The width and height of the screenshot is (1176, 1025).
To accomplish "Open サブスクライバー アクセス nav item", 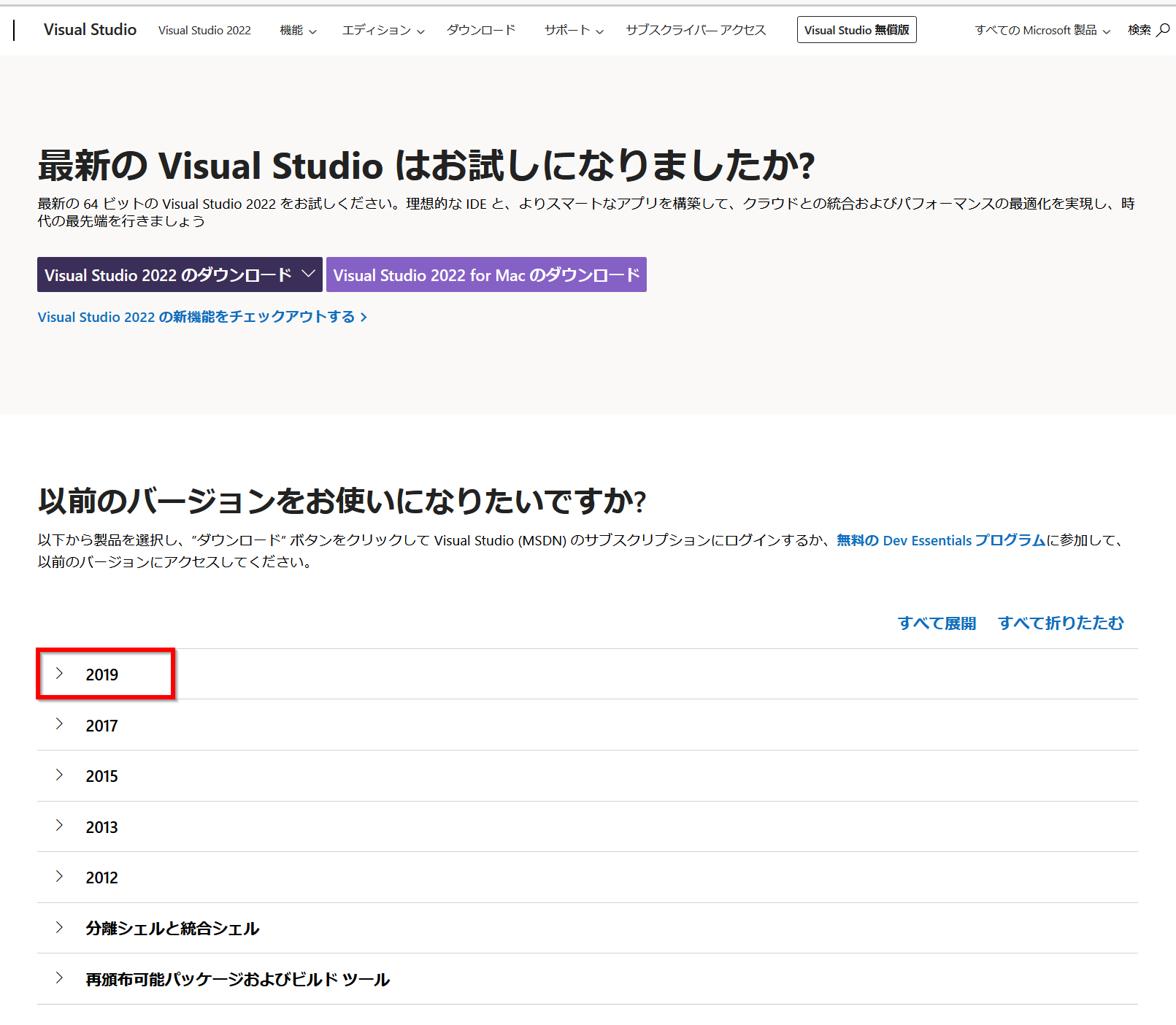I will pyautogui.click(x=696, y=30).
